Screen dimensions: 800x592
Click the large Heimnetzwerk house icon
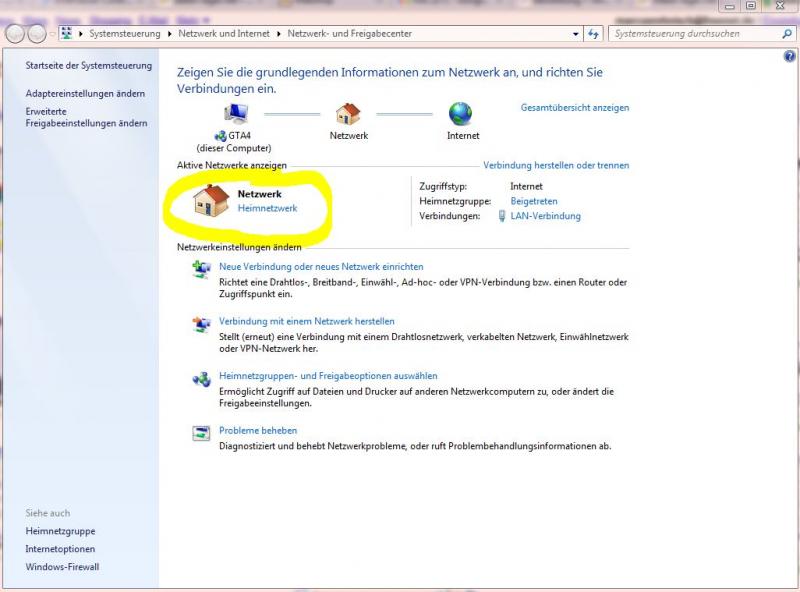[x=211, y=200]
